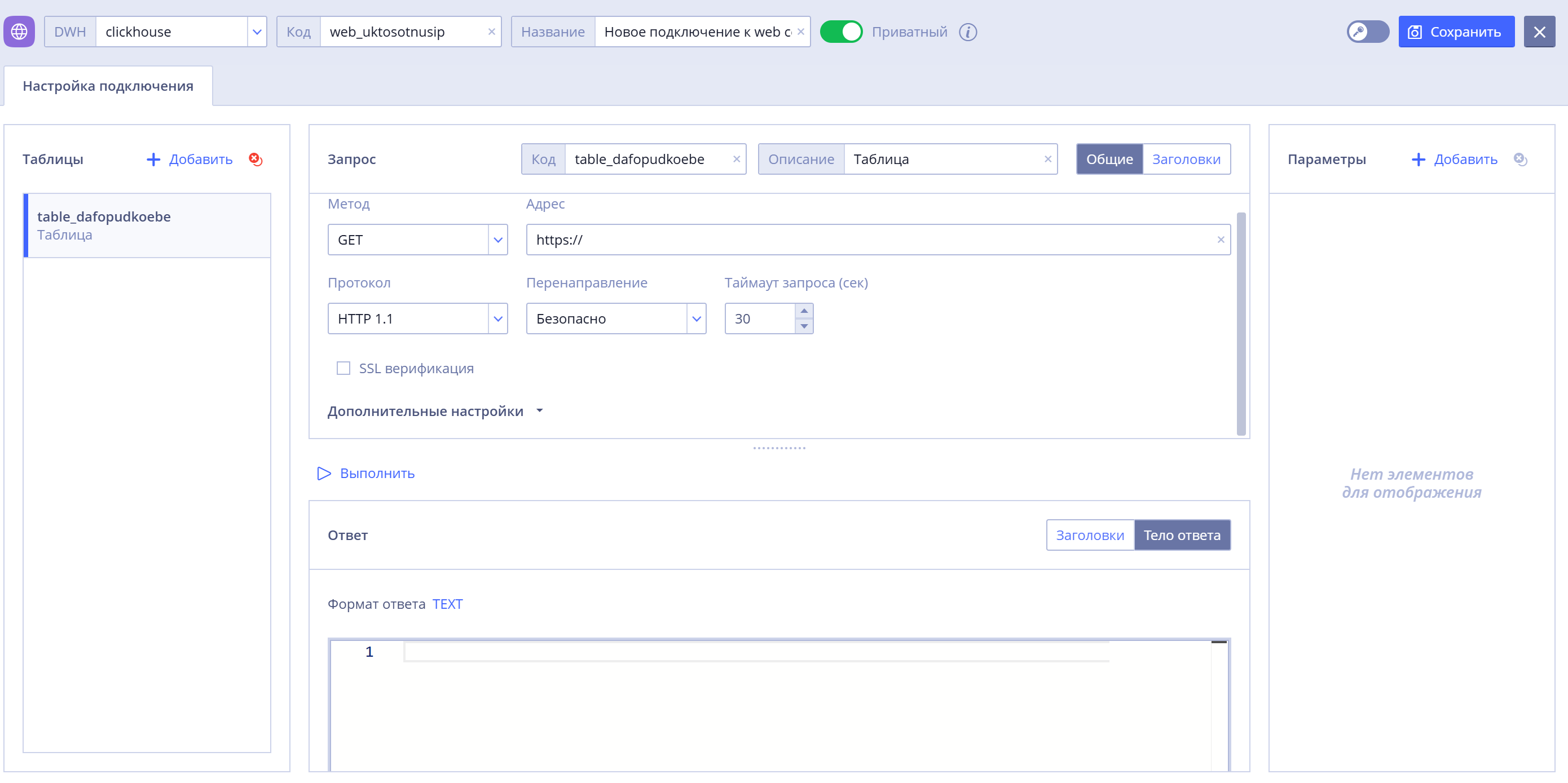The image size is (1568, 783).
Task: Click line 1 of the response editor
Action: (755, 652)
